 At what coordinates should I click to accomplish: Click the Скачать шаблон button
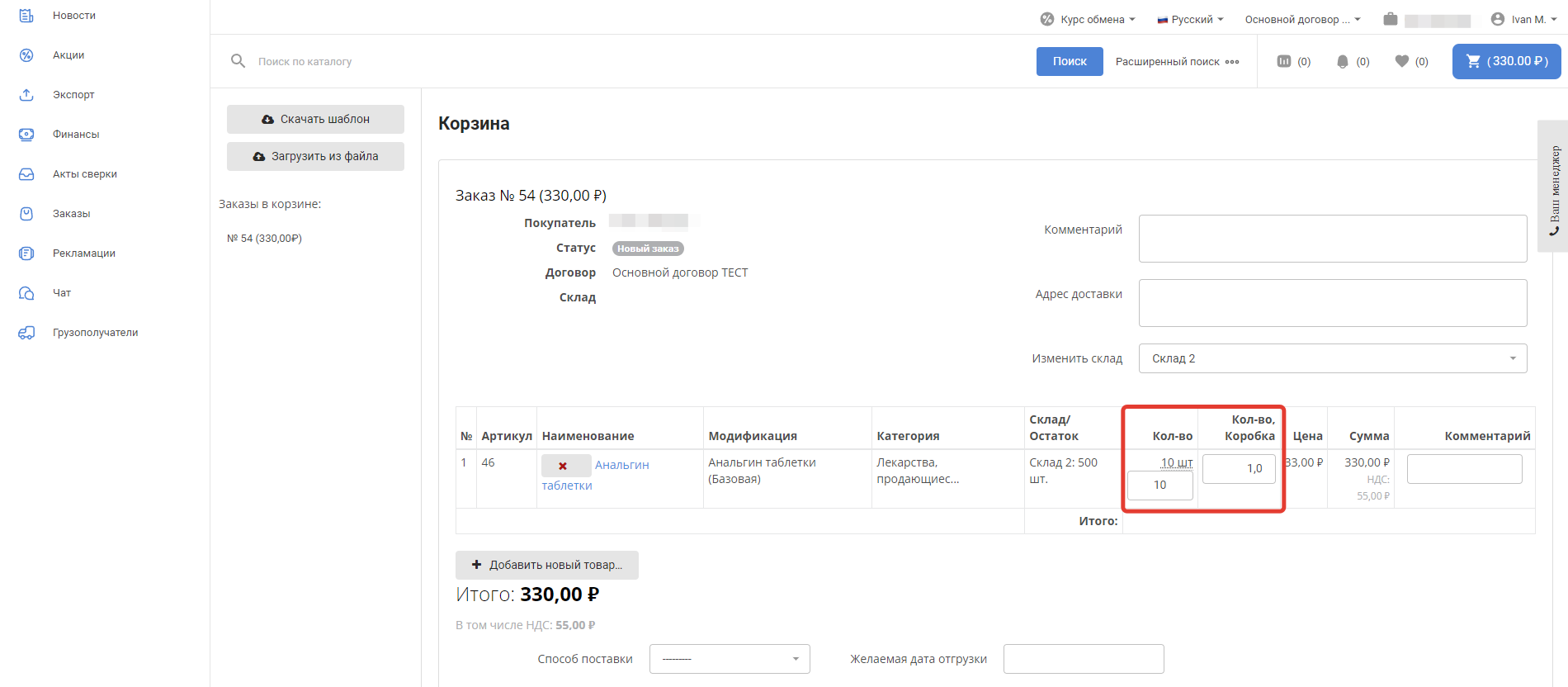[x=315, y=119]
